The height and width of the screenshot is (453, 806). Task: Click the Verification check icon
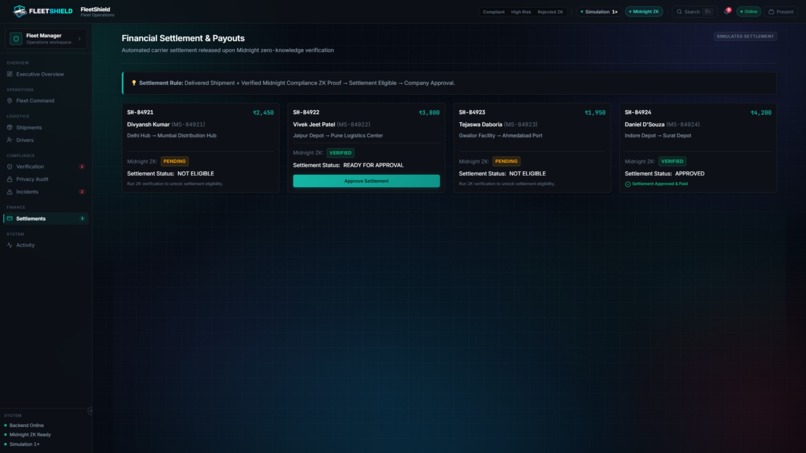tap(9, 167)
